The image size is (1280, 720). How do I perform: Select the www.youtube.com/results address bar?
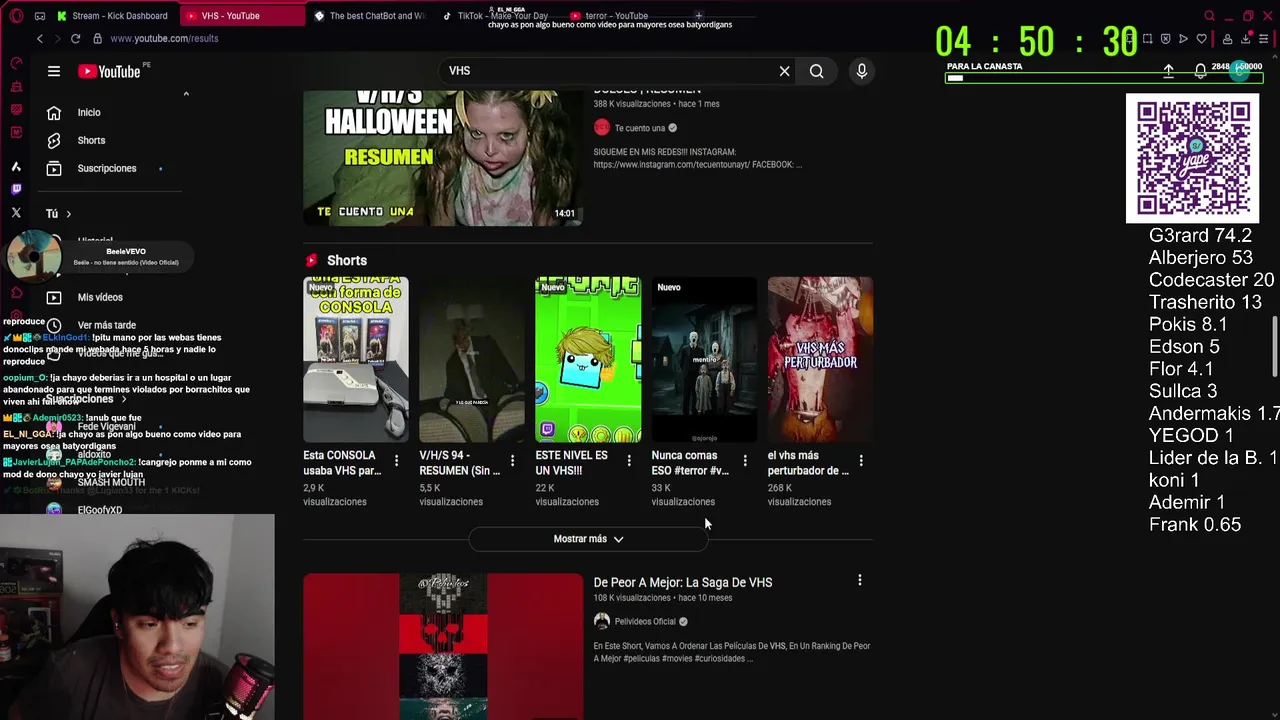(x=164, y=38)
